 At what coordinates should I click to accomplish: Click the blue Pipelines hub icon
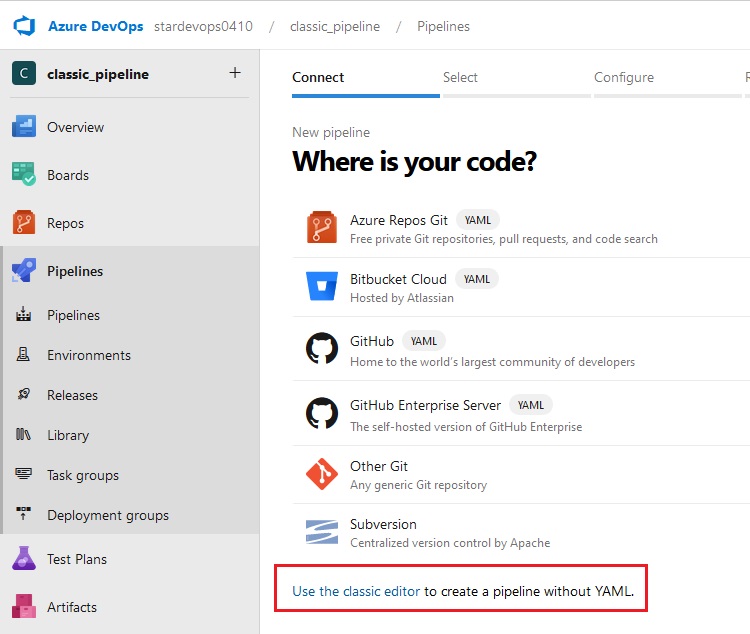(24, 270)
